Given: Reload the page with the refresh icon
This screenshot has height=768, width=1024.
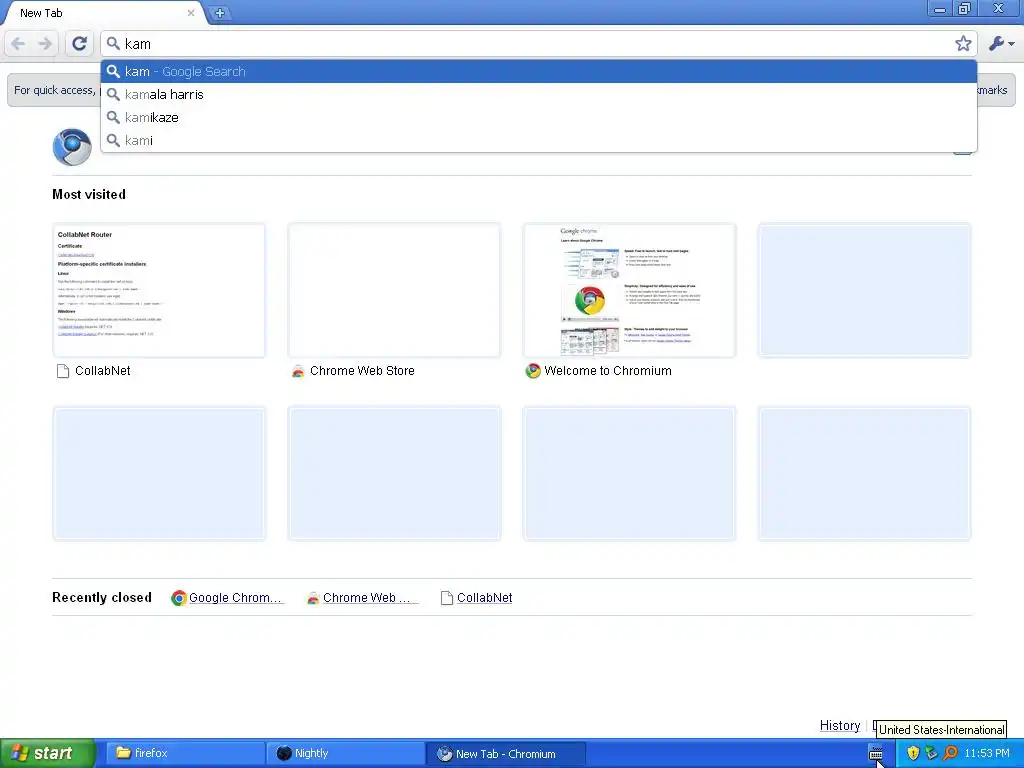Looking at the screenshot, I should point(79,44).
